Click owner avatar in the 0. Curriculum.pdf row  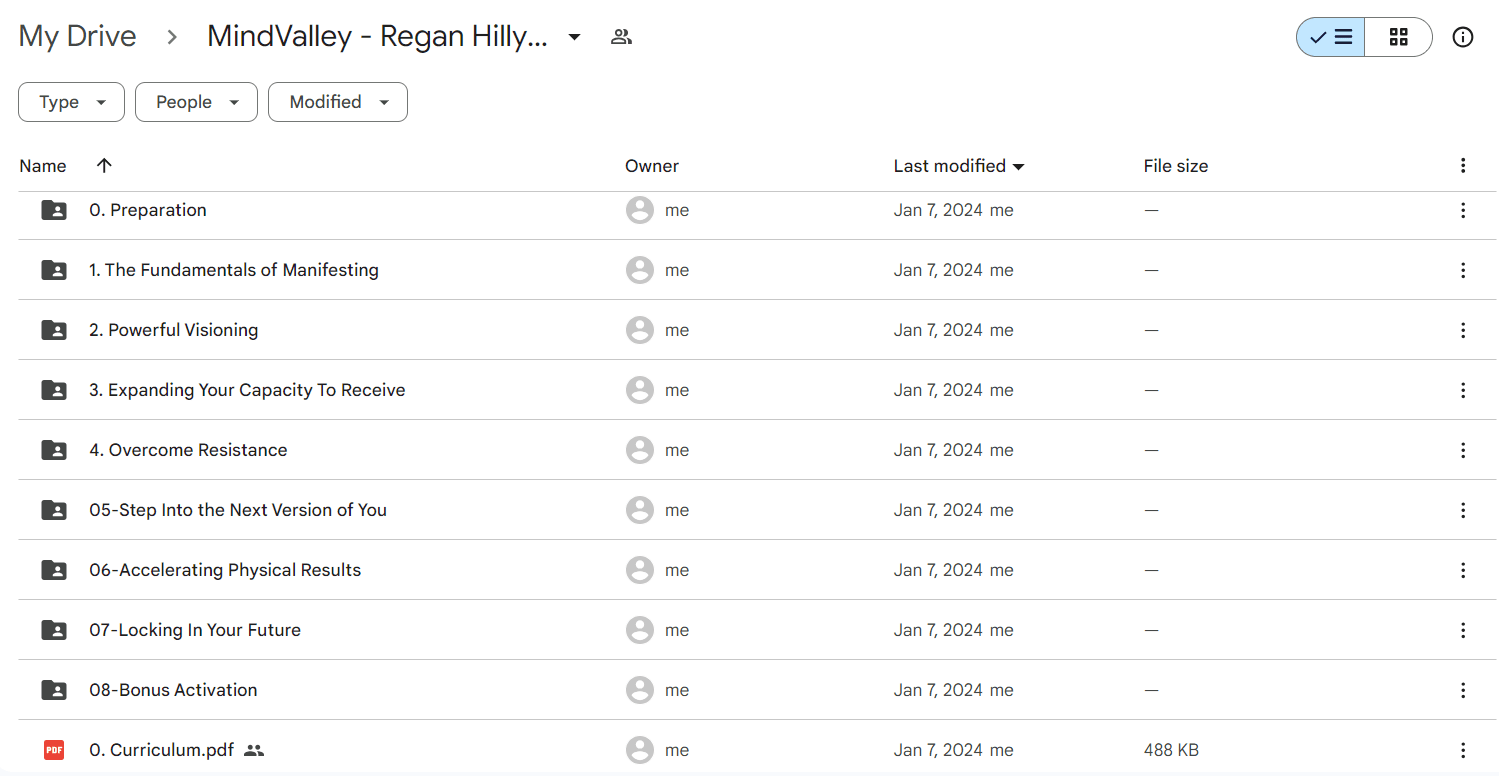(x=640, y=750)
